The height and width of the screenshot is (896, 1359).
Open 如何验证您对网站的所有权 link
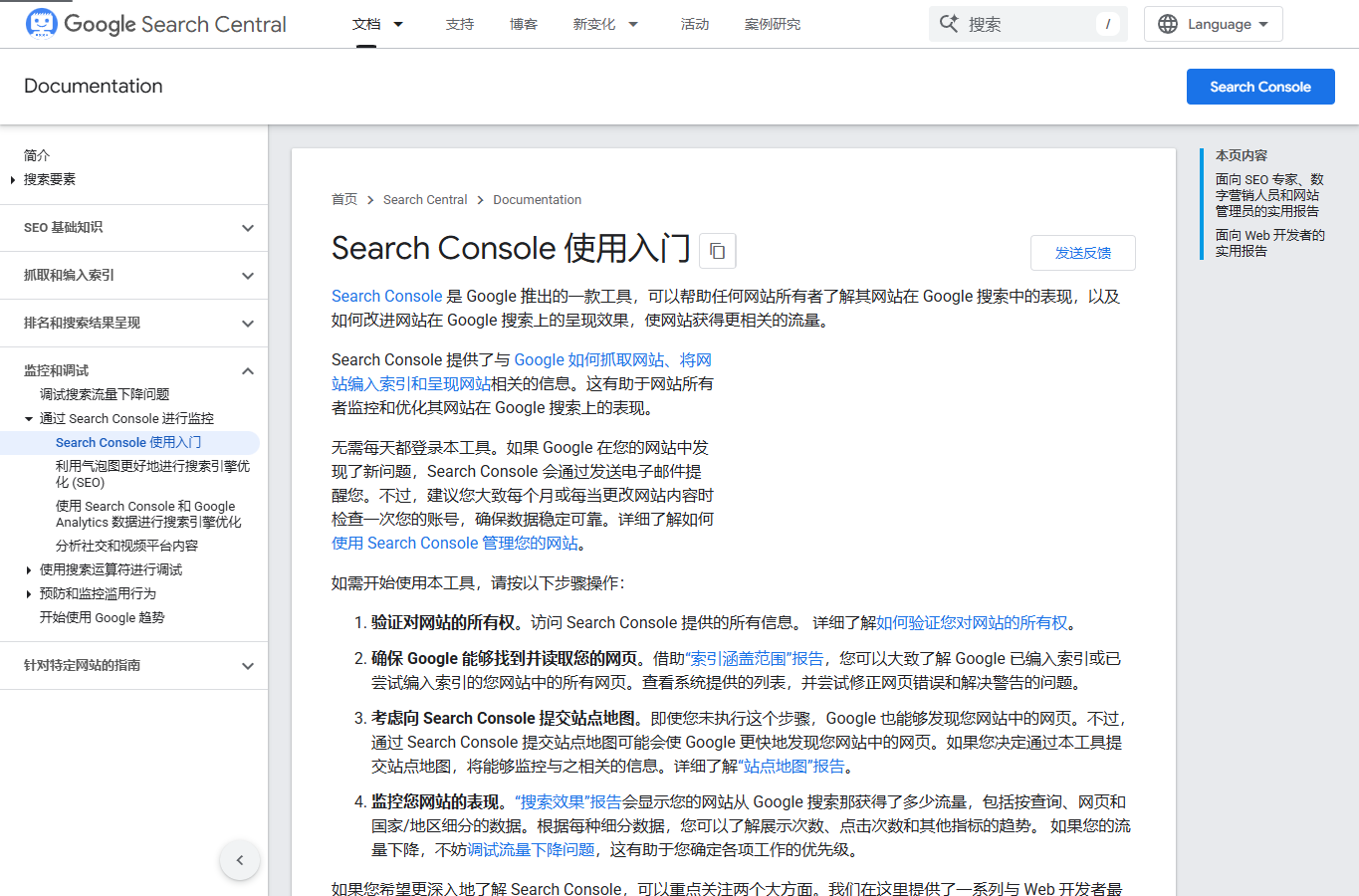click(x=972, y=623)
